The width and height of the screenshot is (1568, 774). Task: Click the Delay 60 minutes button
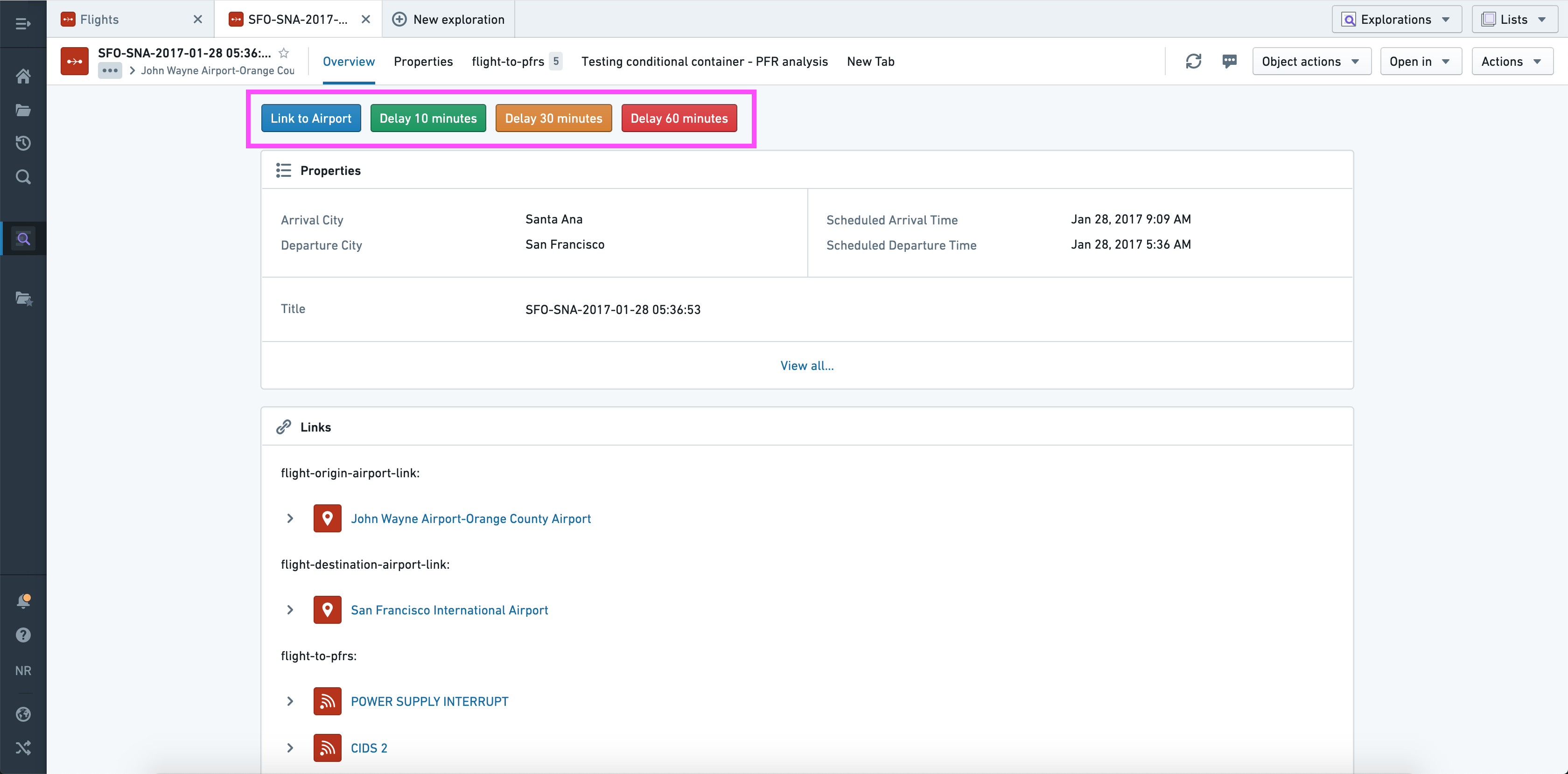point(679,118)
